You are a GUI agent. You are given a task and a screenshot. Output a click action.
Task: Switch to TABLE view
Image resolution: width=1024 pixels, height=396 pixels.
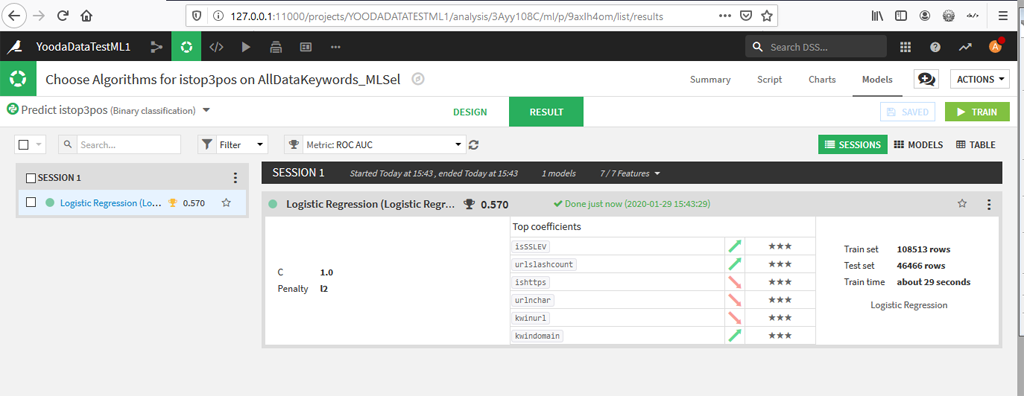pos(976,144)
